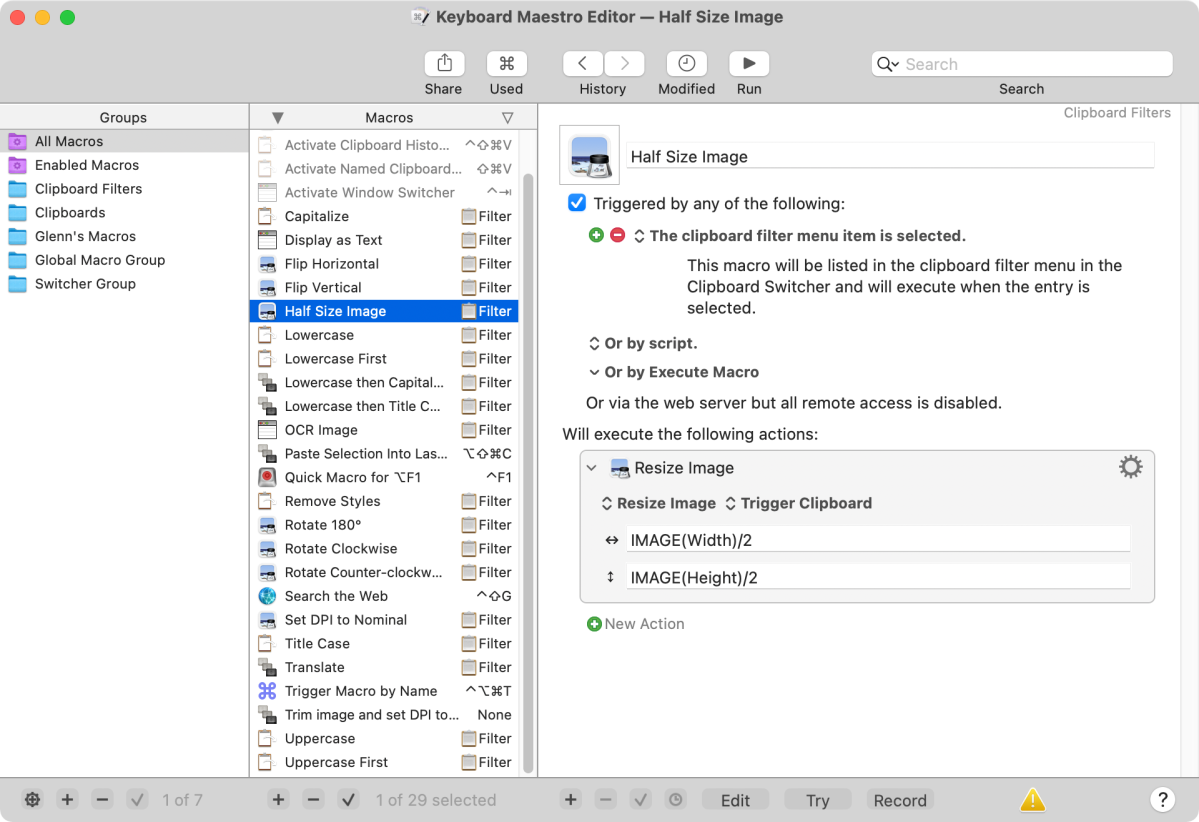Remove action with the detail pane minus button
1199x822 pixels.
(606, 800)
